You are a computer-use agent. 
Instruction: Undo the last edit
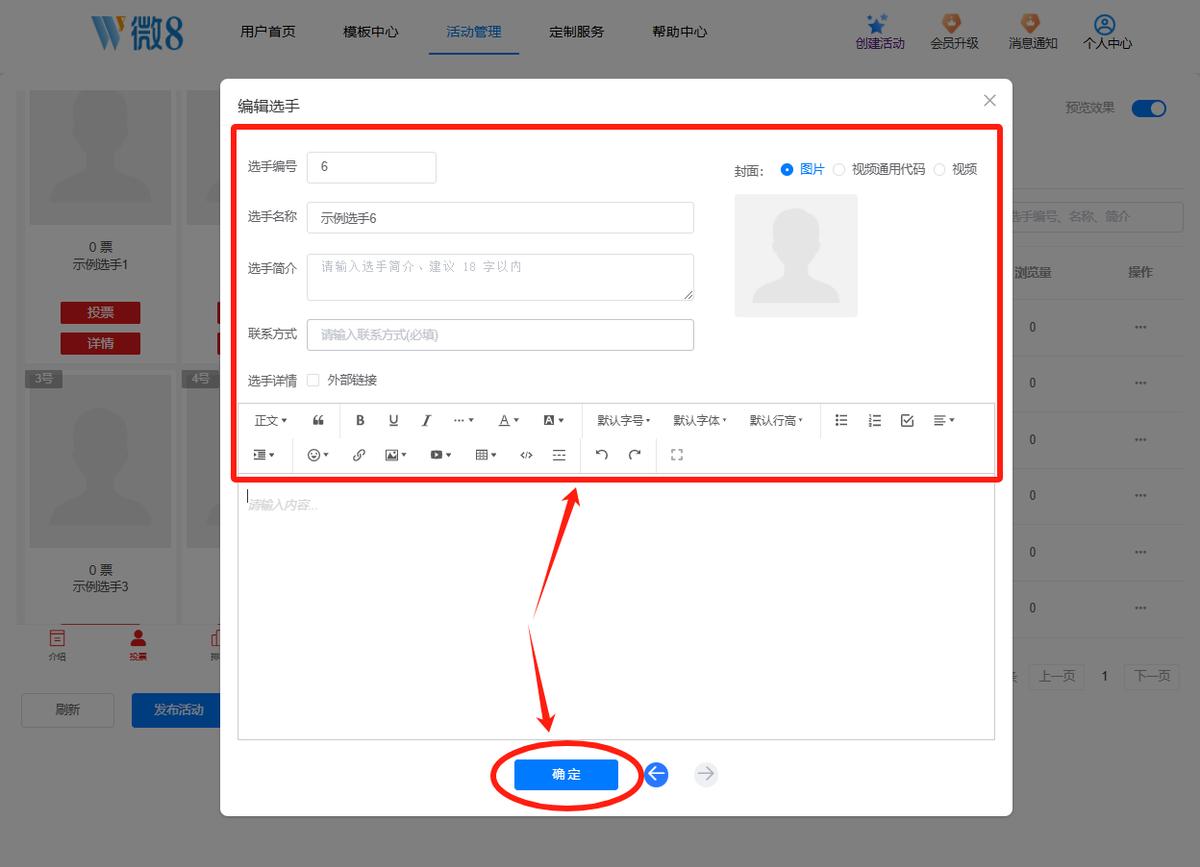[x=601, y=455]
